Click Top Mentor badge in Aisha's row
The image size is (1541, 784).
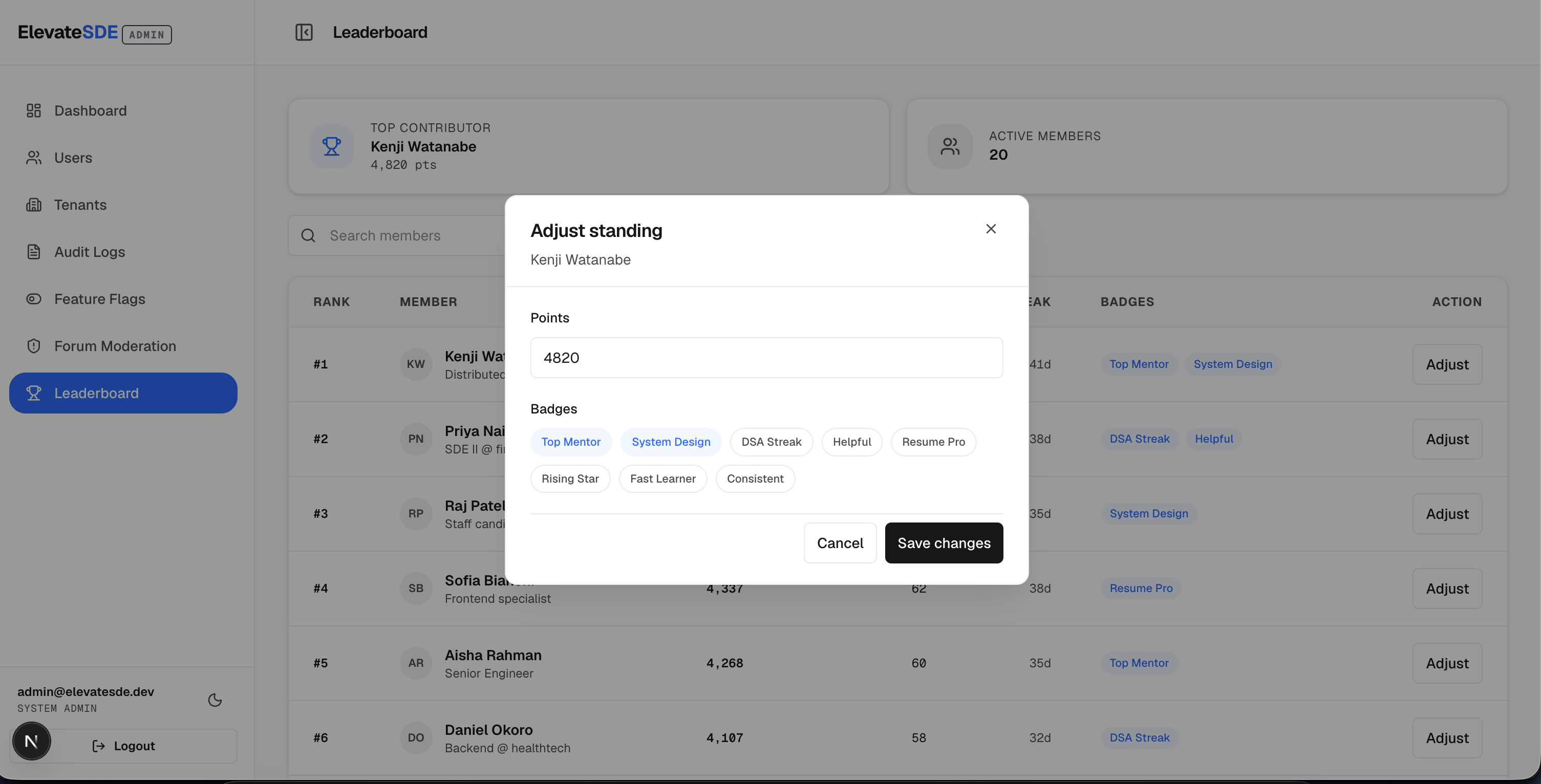point(1139,663)
